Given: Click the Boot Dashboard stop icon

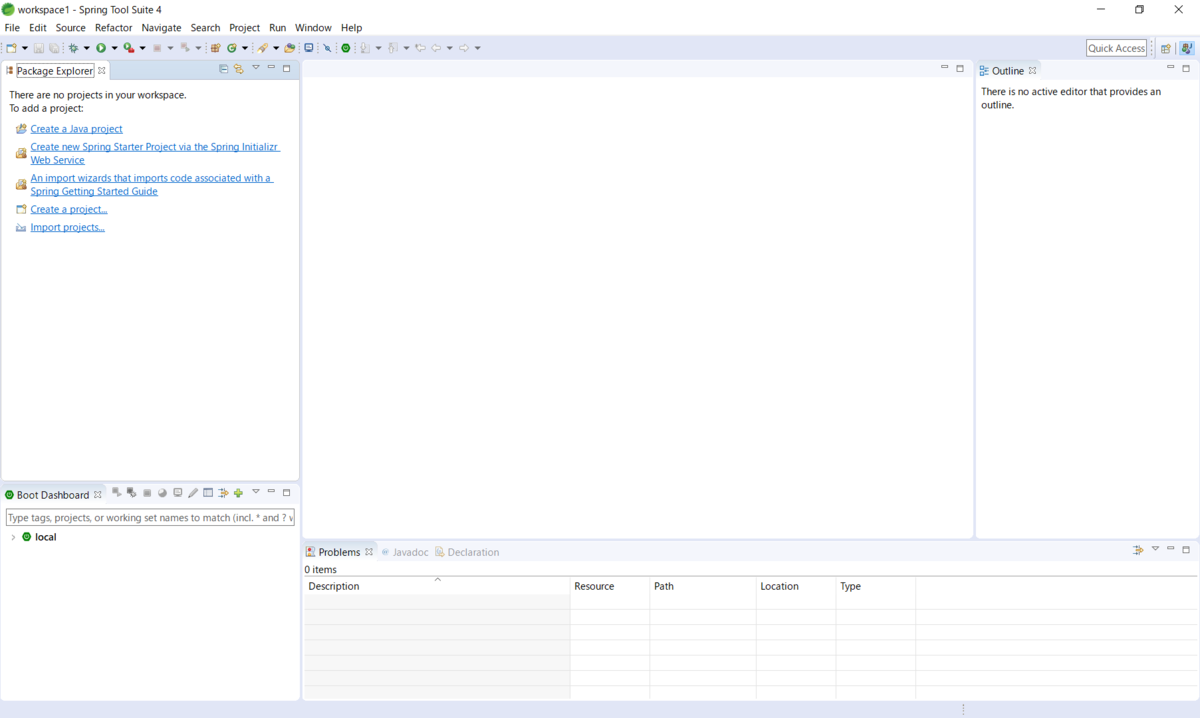Looking at the screenshot, I should coord(147,493).
